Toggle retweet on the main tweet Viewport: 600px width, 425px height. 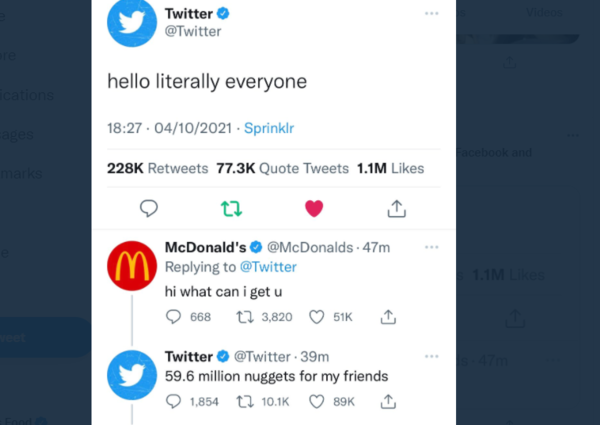[x=231, y=208]
